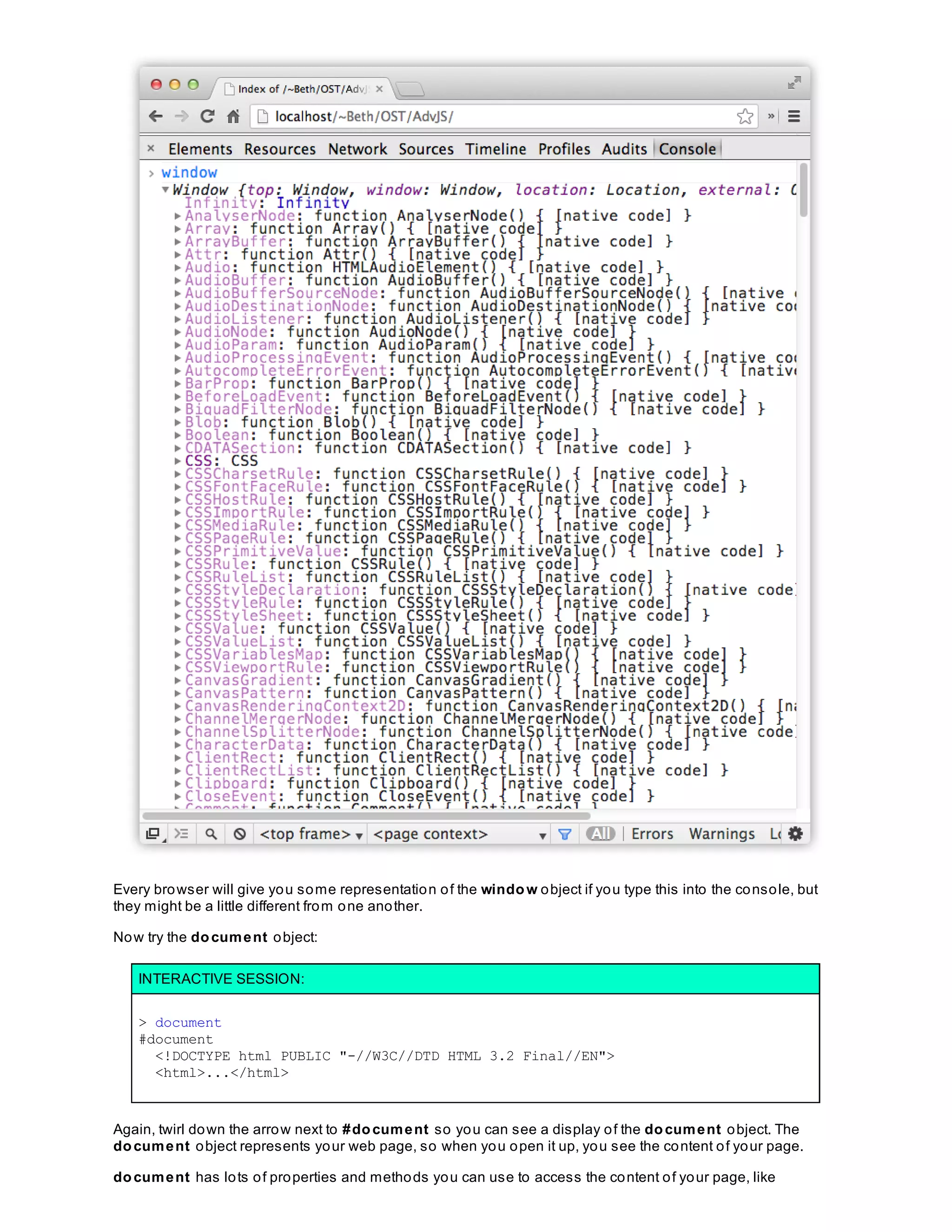This screenshot has width=952, height=1232.
Task: Expand the Boolean property
Action: click(x=178, y=435)
